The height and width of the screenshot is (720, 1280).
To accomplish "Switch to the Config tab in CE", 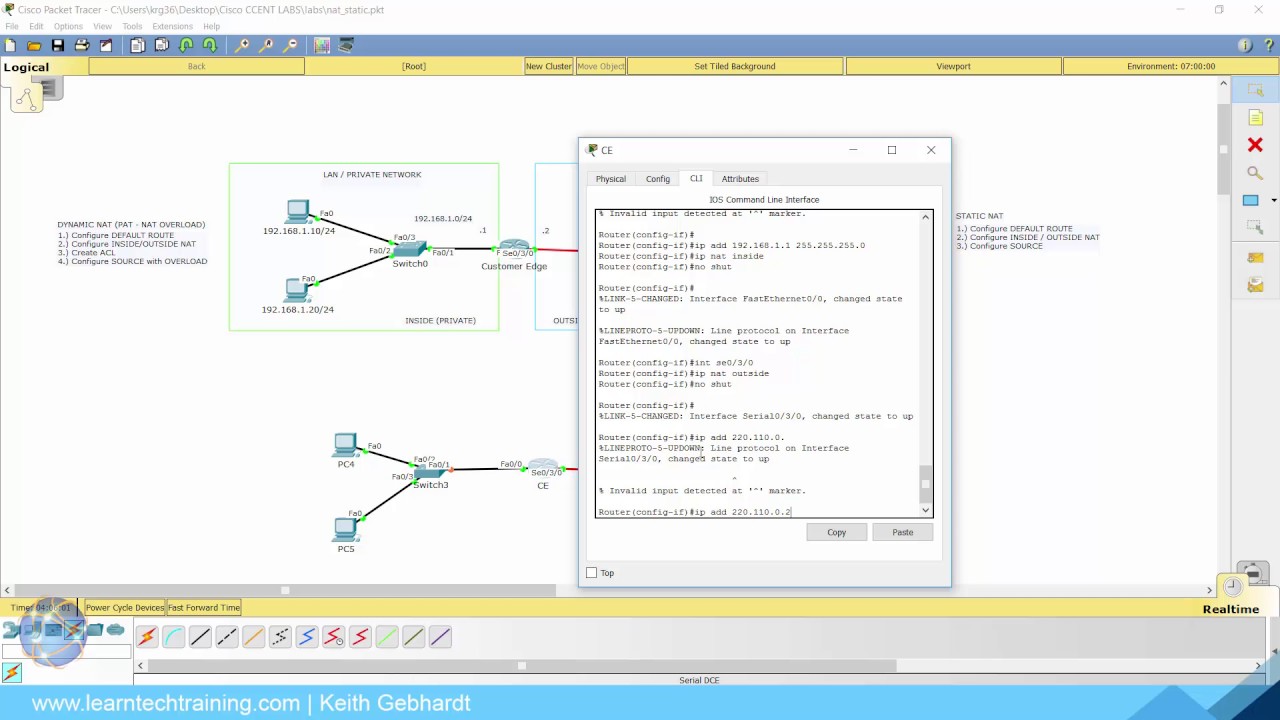I will (658, 179).
